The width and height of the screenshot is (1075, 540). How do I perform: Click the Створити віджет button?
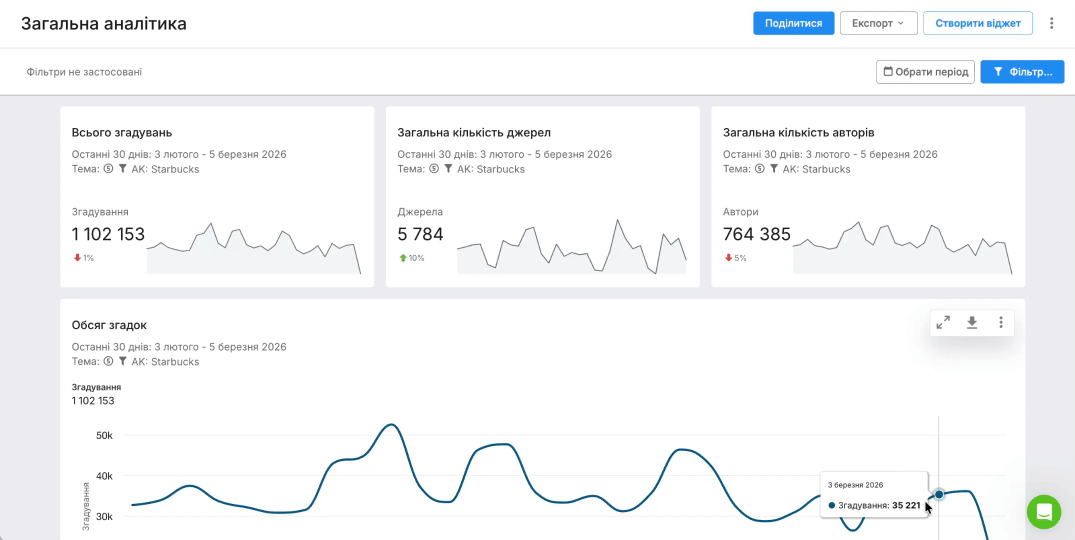pyautogui.click(x=977, y=23)
